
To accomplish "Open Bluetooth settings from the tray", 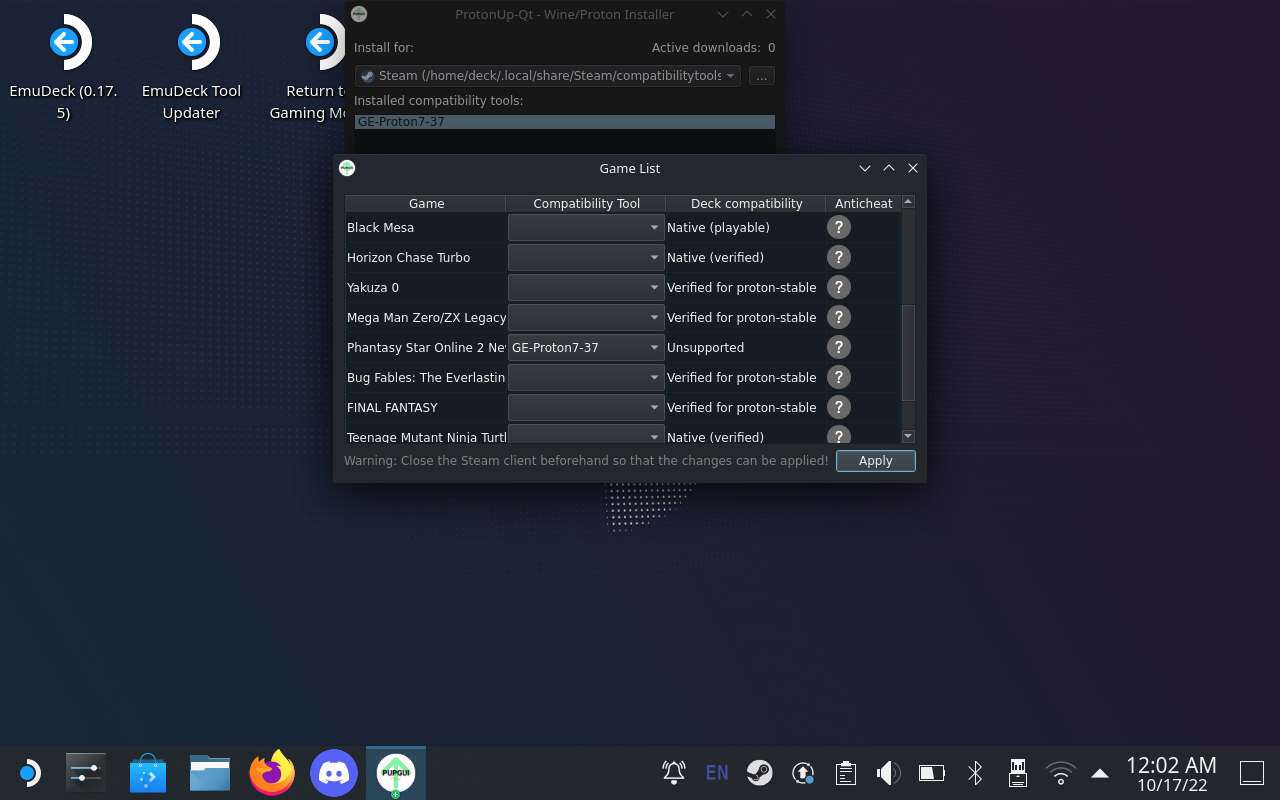I will 976,772.
